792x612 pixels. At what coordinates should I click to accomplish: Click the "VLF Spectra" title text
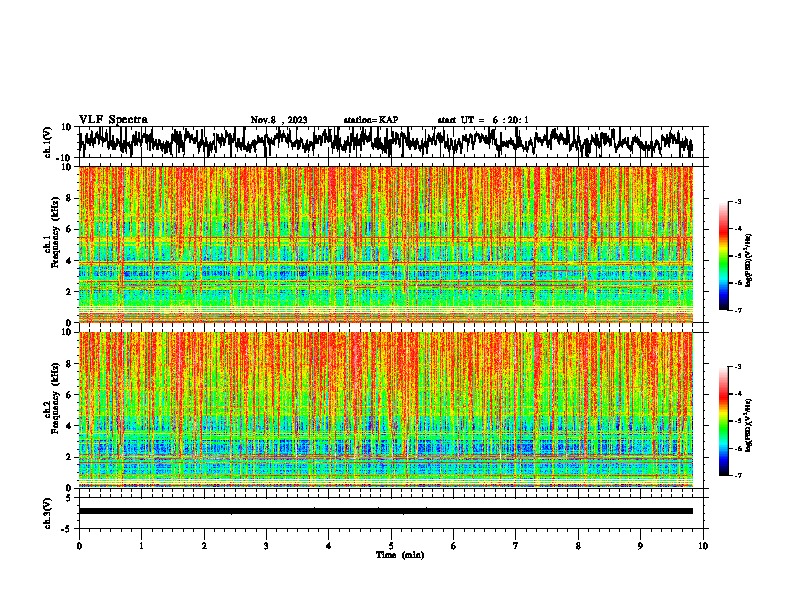pos(113,120)
